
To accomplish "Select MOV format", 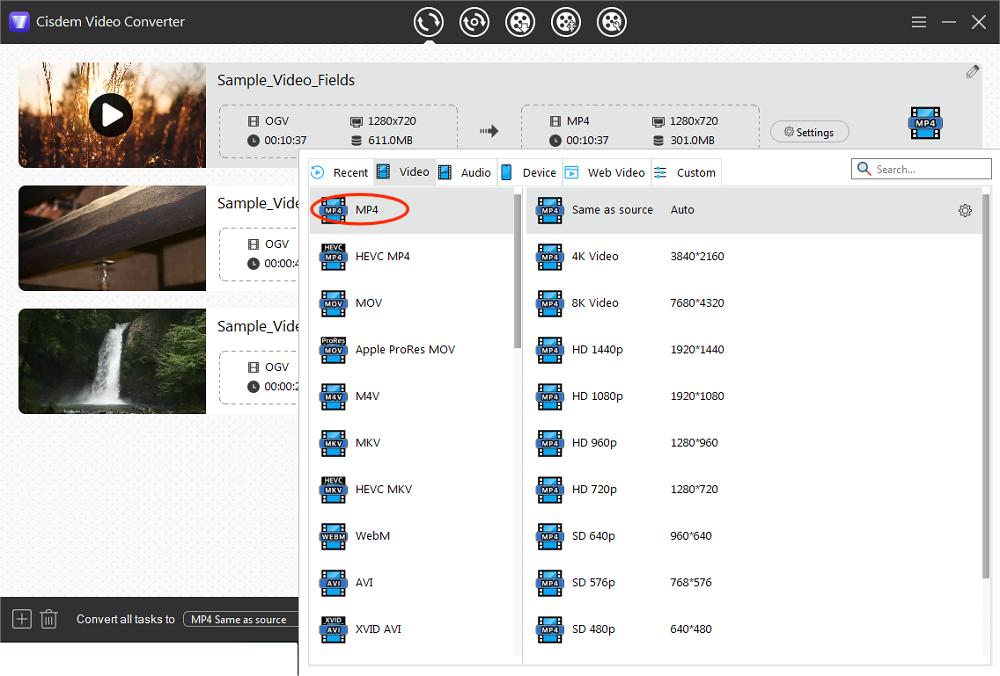I will point(411,303).
